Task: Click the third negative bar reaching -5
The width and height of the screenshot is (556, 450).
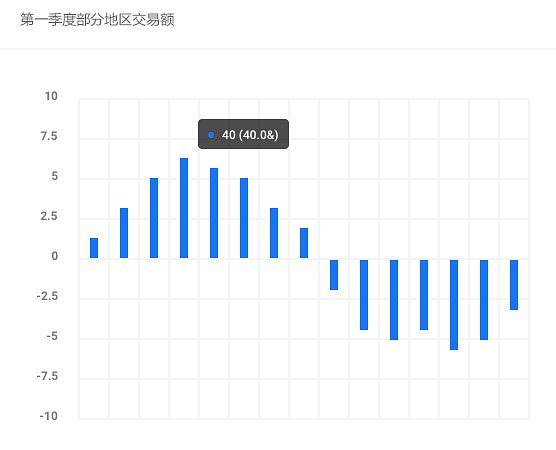Action: (394, 300)
